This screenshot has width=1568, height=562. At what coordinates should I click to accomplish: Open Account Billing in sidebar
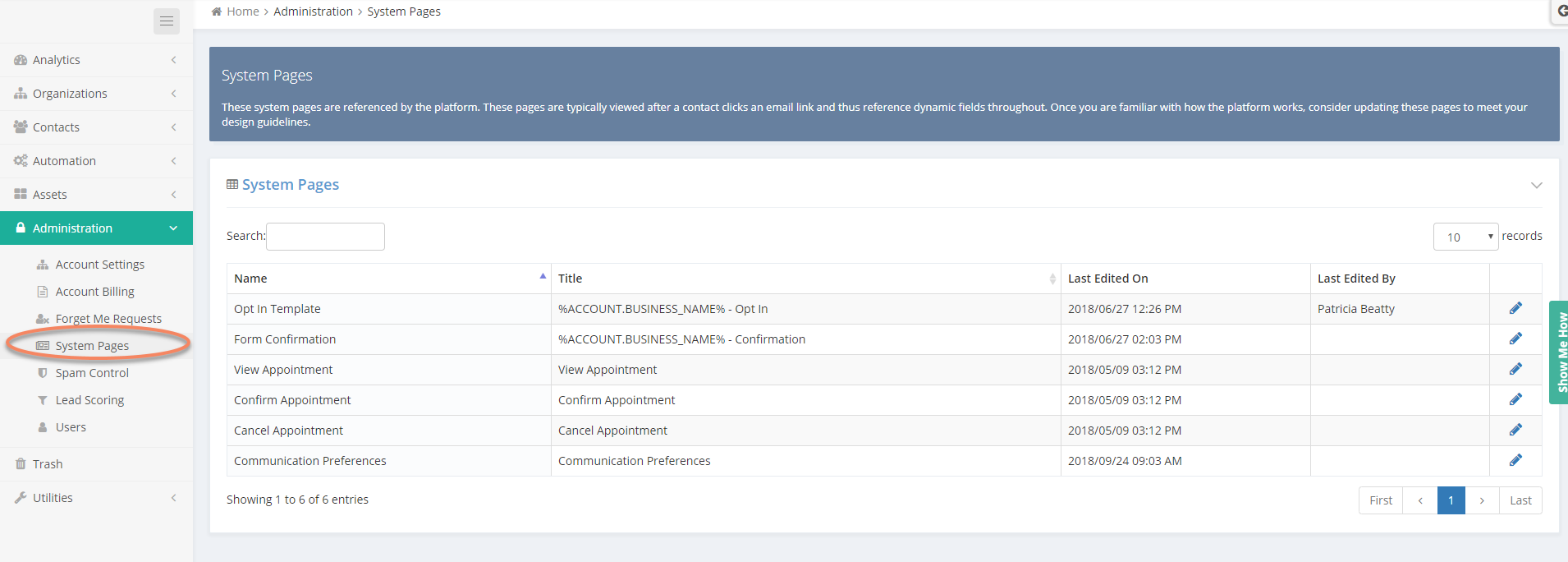click(95, 292)
